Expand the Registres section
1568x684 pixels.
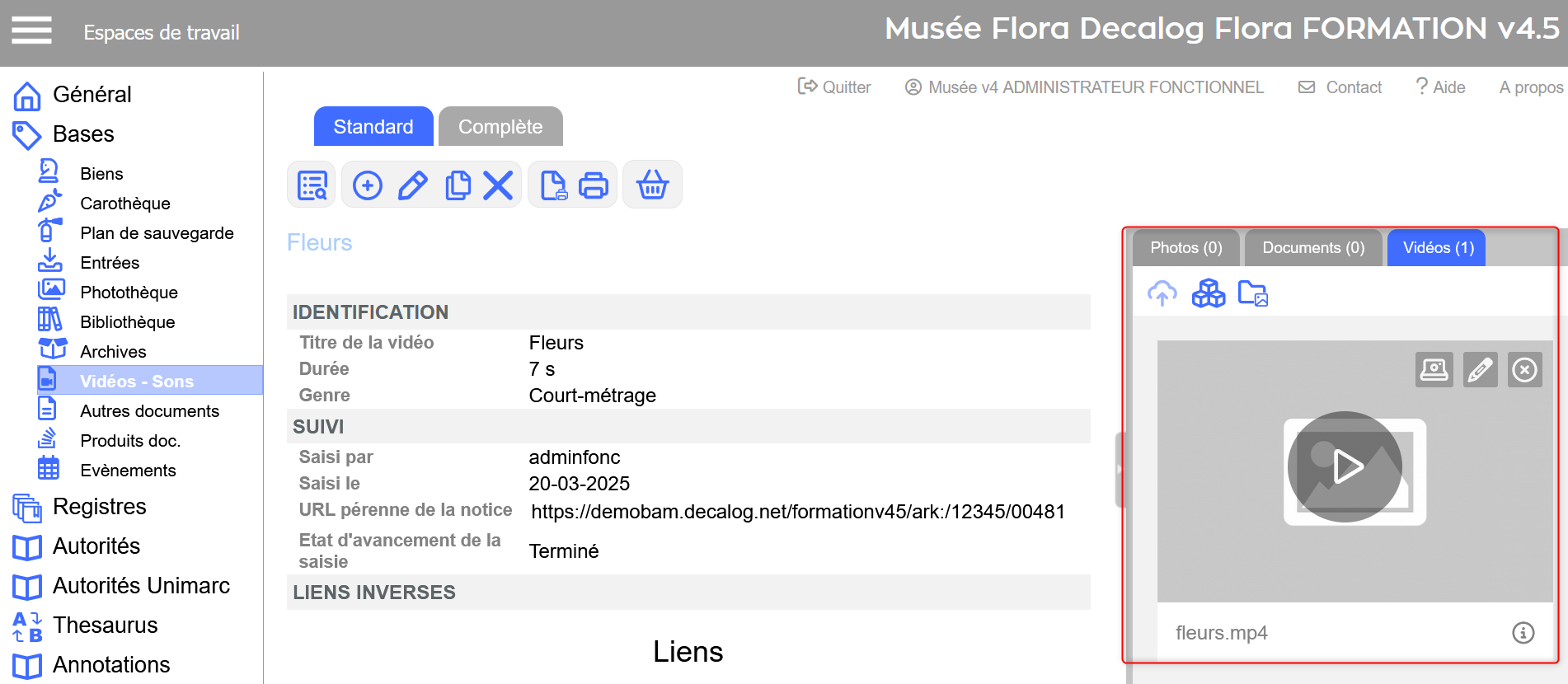pos(99,507)
